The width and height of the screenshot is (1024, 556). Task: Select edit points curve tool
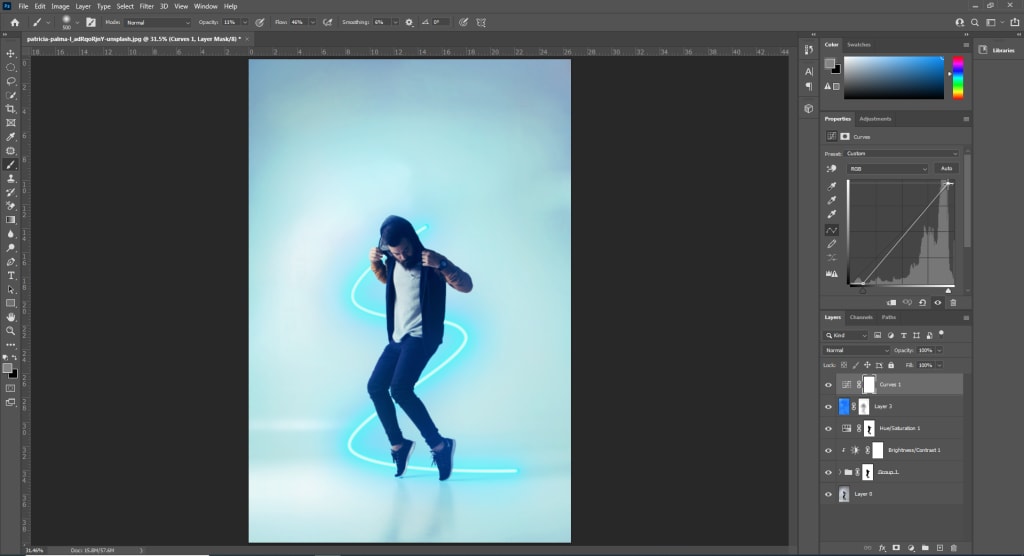[831, 230]
